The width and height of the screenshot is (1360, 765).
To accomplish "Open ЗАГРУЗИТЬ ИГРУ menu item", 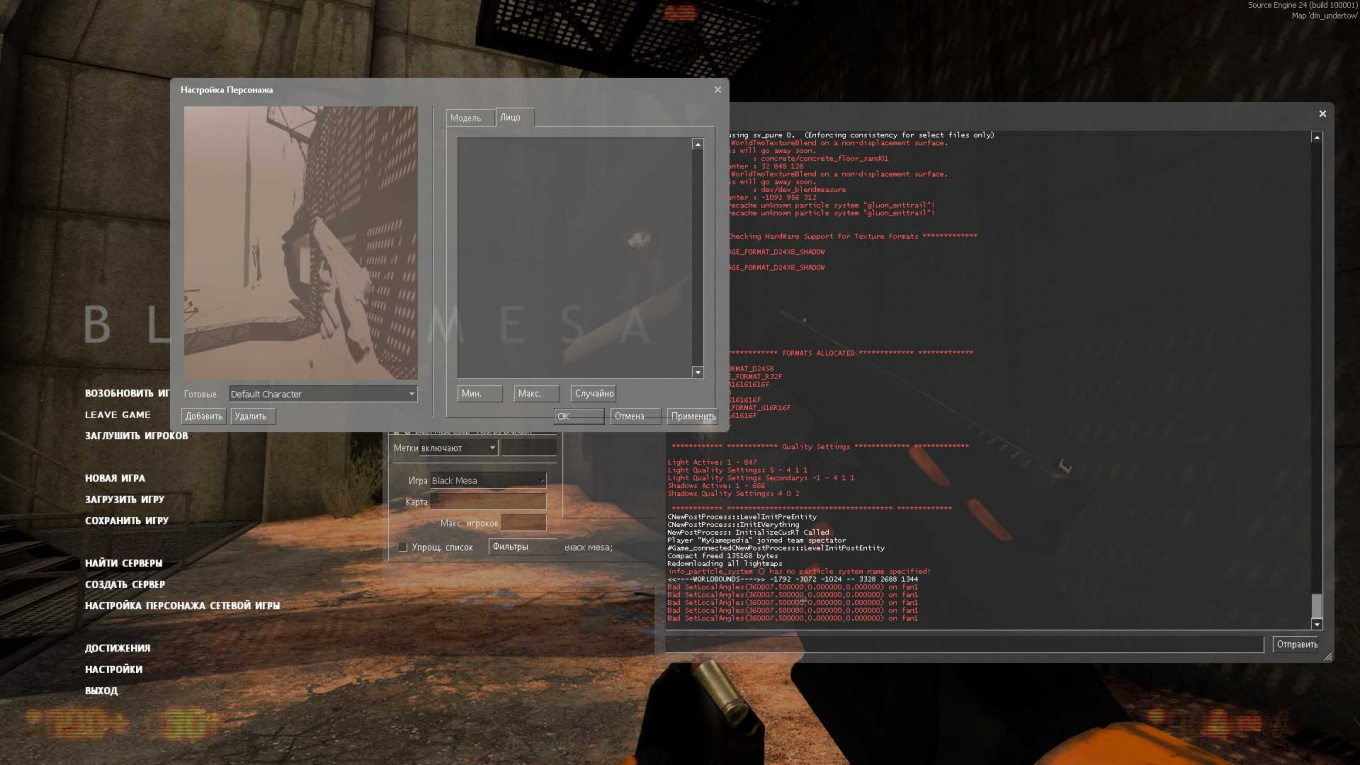I will 125,499.
